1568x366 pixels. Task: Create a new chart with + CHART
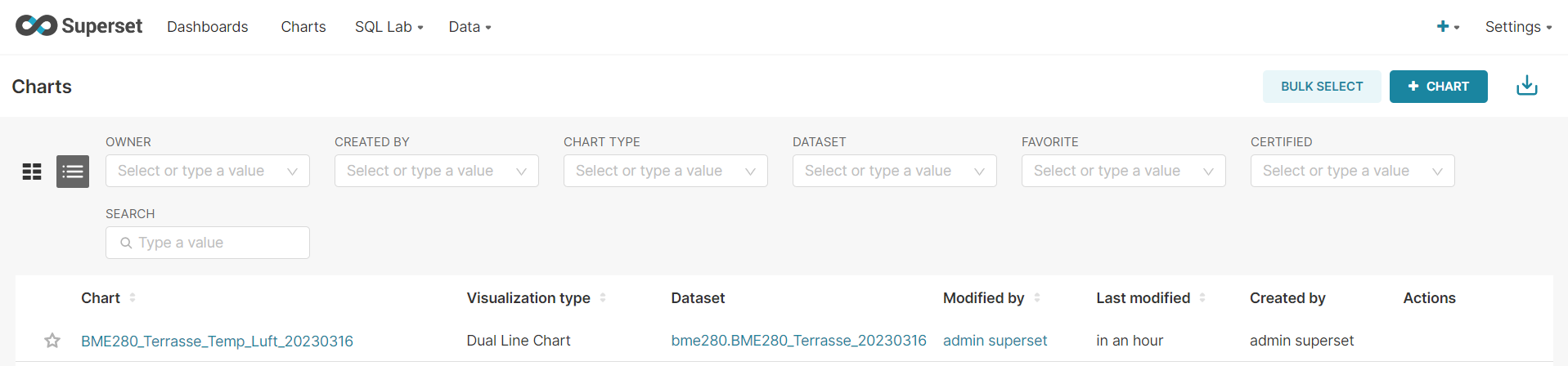click(1439, 87)
